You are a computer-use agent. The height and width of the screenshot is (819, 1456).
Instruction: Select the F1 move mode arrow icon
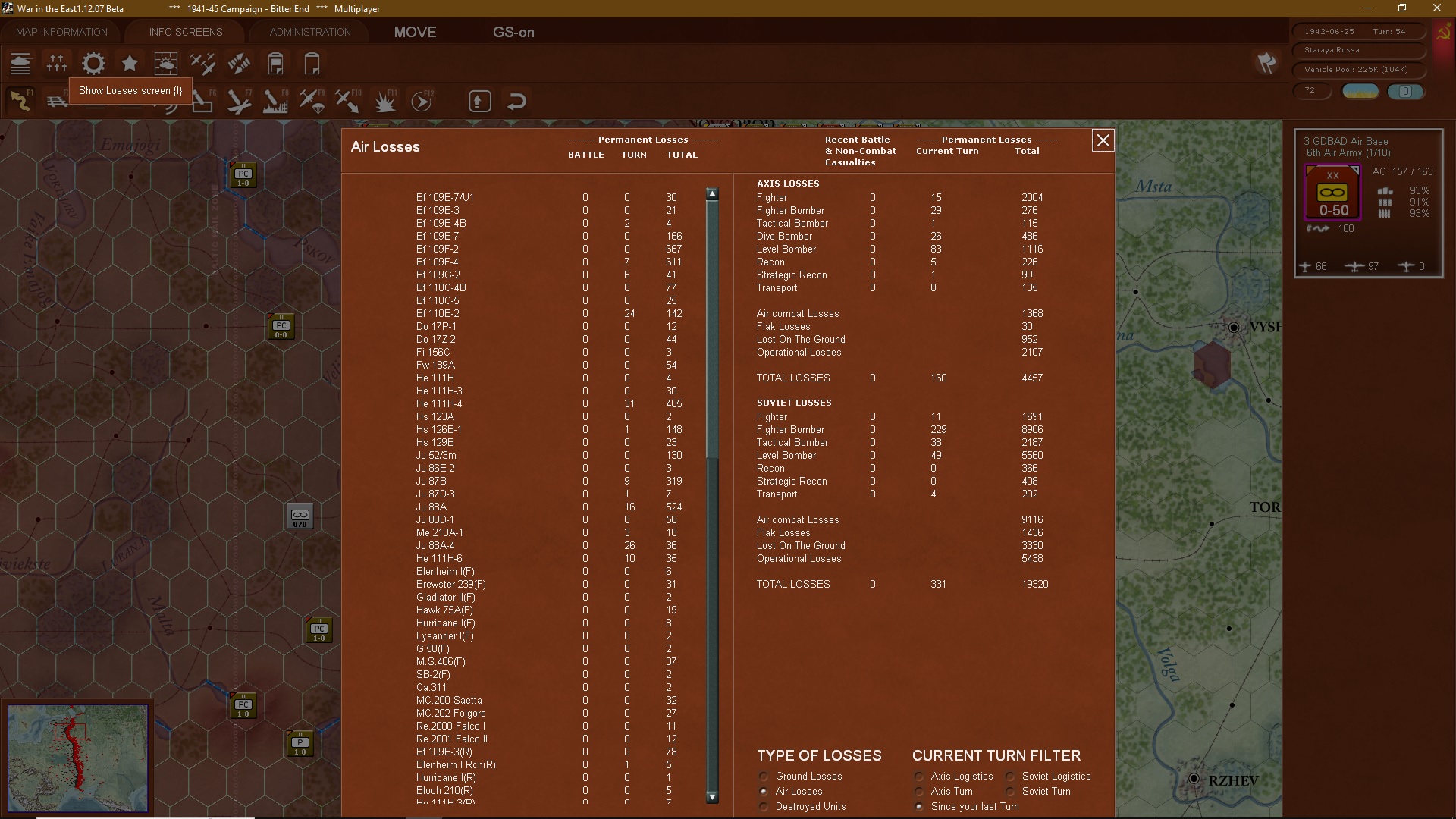pos(20,101)
